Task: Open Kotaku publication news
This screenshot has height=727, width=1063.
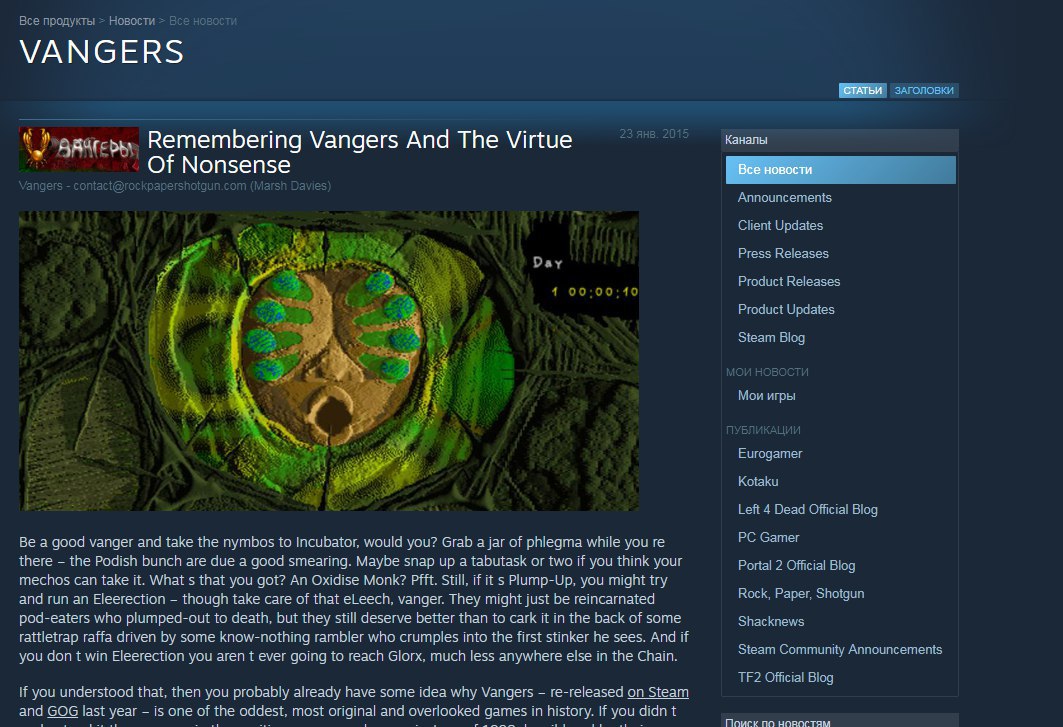Action: point(758,481)
